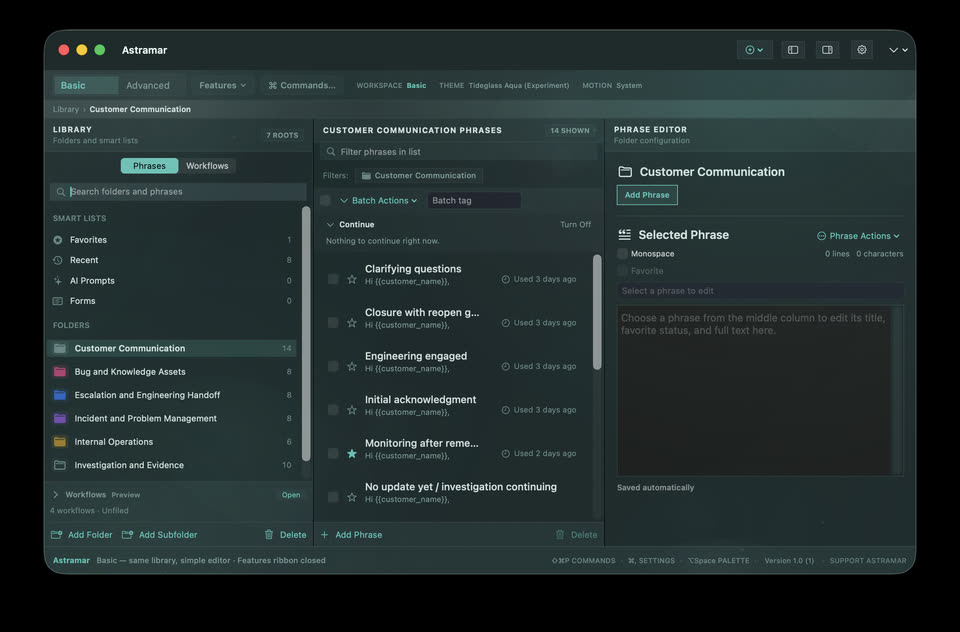Select the Phrases tab in Library
This screenshot has height=632, width=960.
(149, 166)
